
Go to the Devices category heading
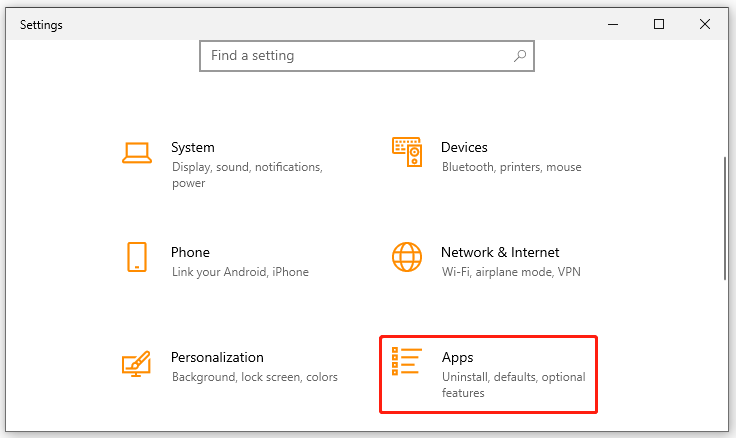click(x=464, y=147)
